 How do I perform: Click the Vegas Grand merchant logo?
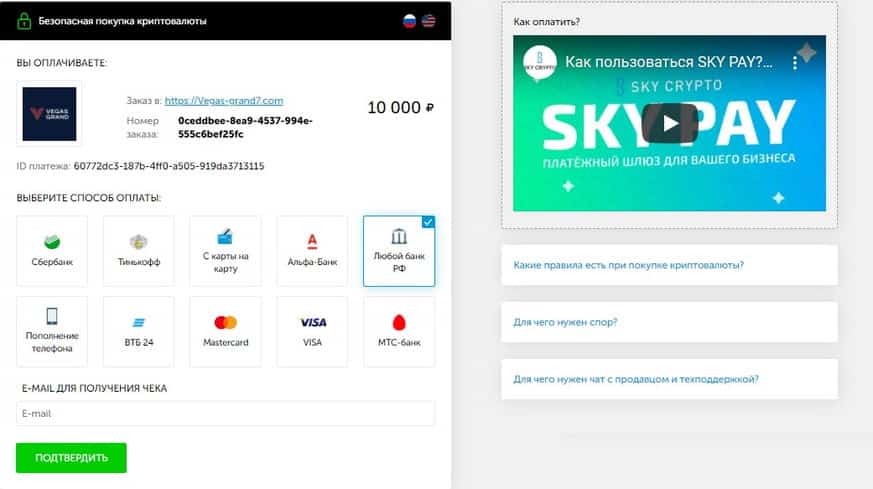coord(49,114)
